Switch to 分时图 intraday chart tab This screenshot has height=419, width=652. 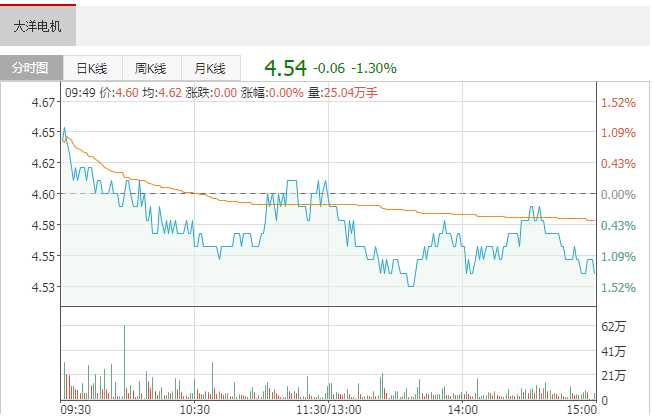[31, 68]
